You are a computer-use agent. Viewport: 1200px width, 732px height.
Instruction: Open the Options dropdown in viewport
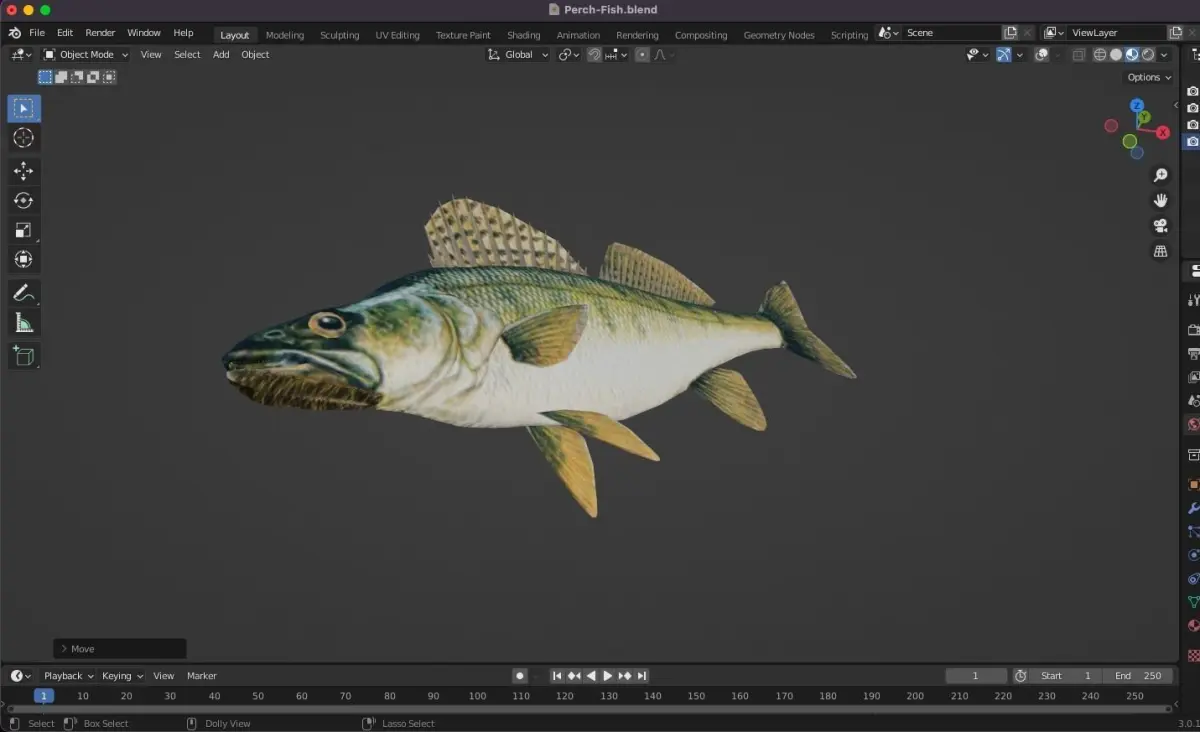point(1149,77)
